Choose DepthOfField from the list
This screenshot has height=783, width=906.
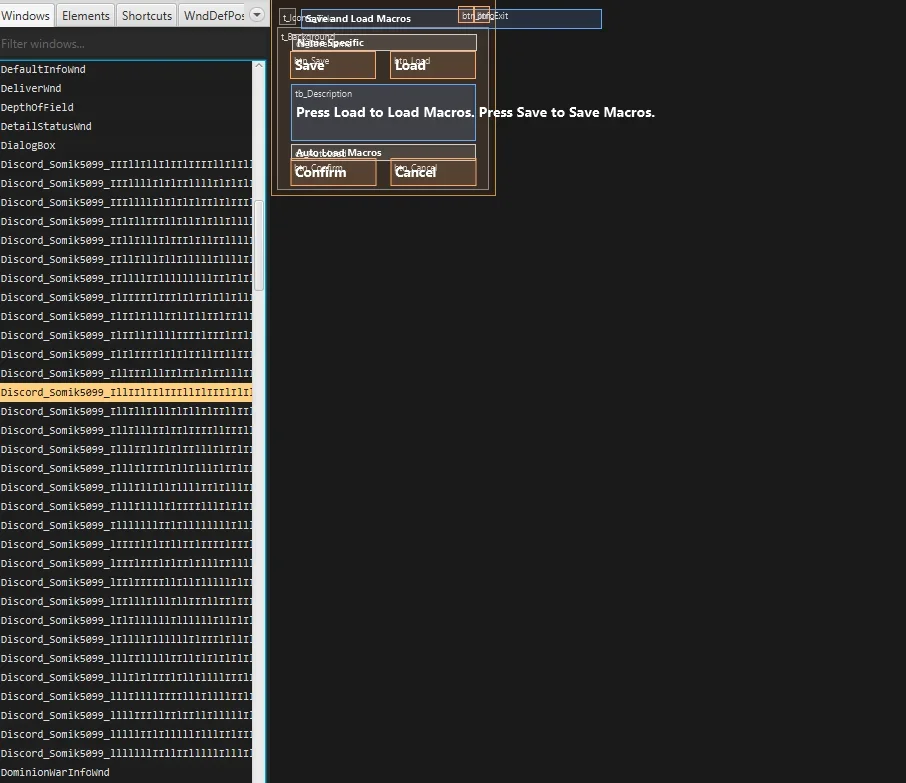pos(126,107)
